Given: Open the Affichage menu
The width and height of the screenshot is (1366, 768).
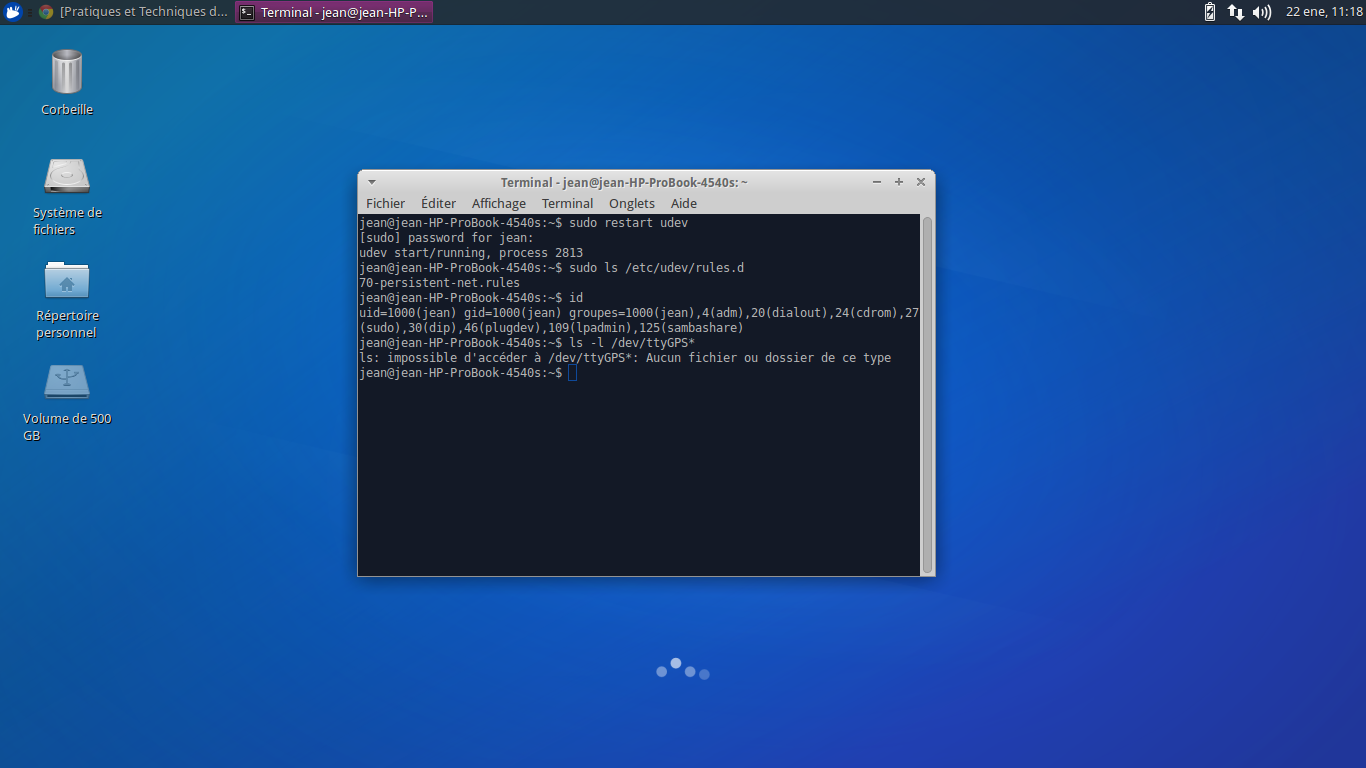Looking at the screenshot, I should (498, 203).
